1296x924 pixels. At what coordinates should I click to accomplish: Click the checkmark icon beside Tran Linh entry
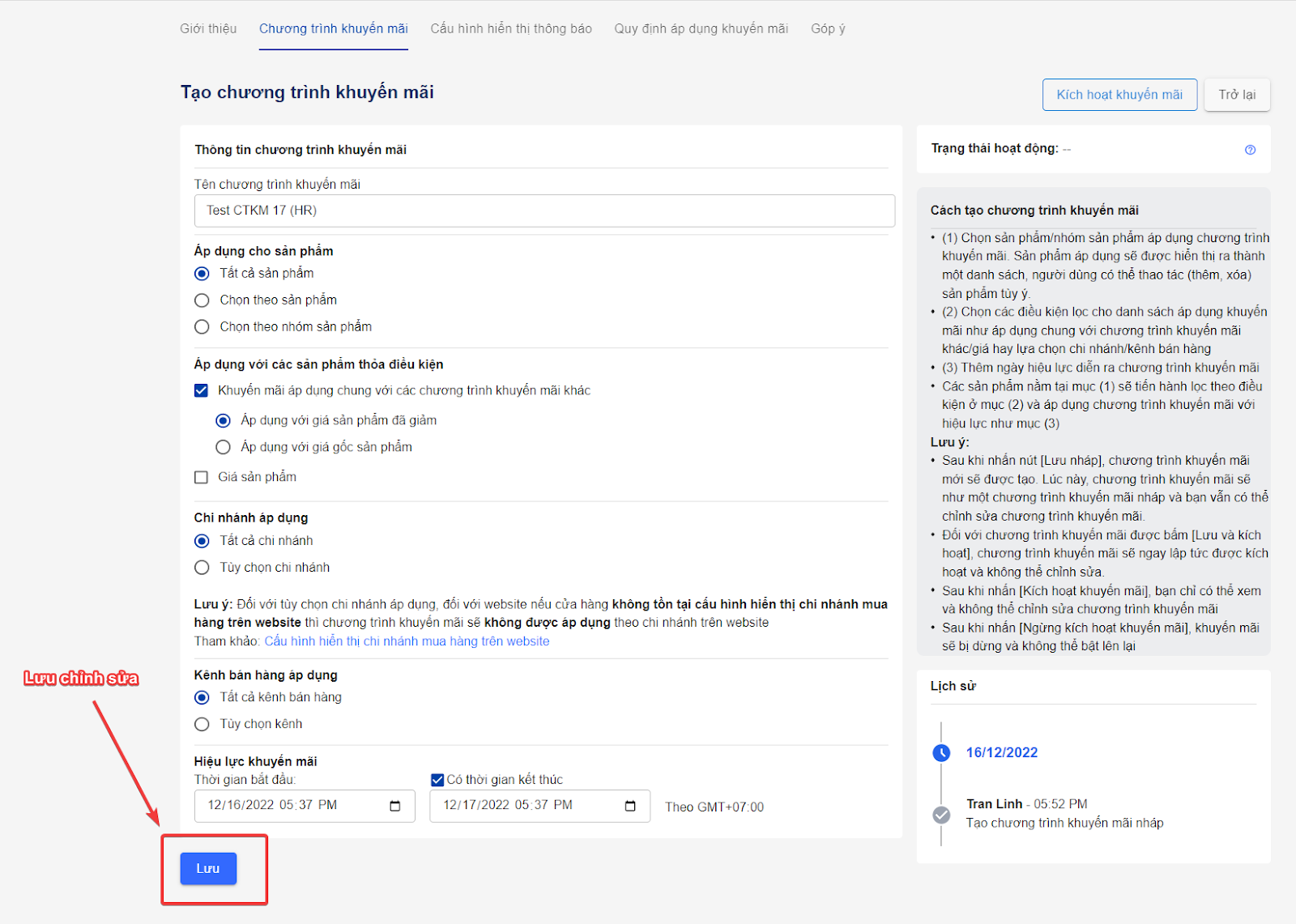coord(941,815)
